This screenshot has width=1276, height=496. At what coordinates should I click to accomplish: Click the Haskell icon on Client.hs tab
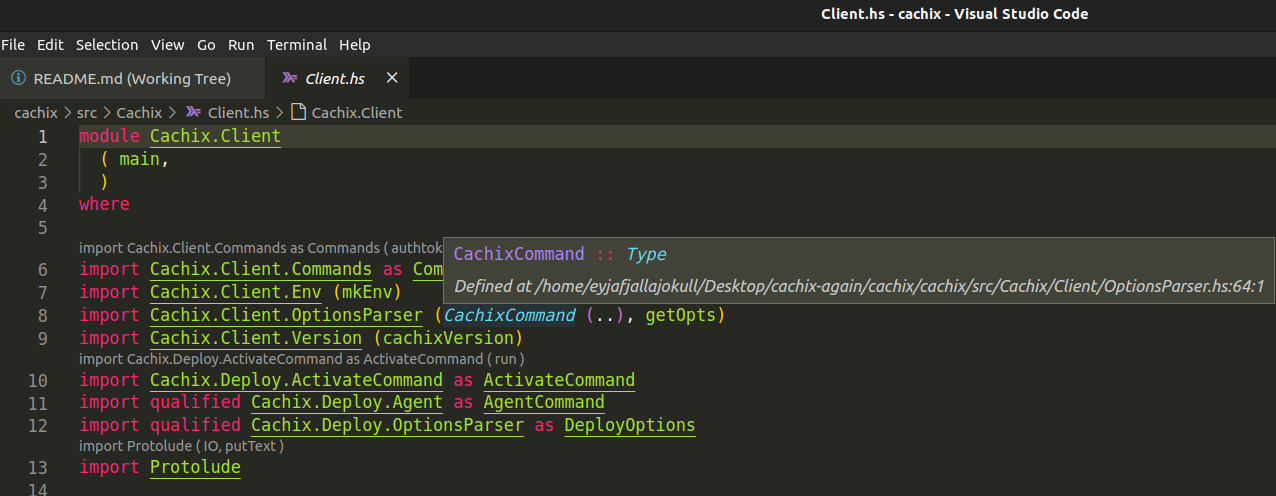click(290, 78)
